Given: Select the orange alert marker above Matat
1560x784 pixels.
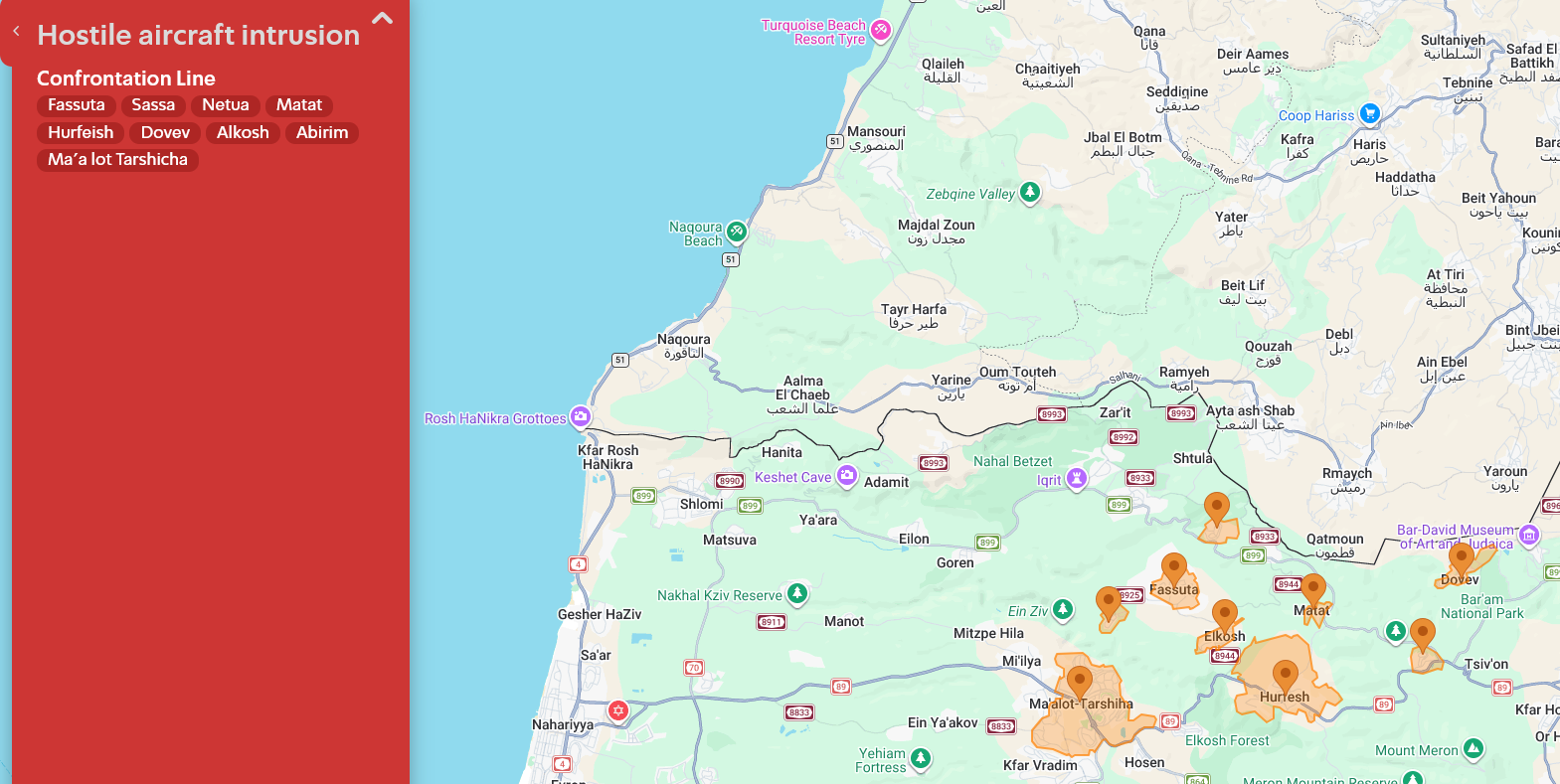Looking at the screenshot, I should click(x=1313, y=590).
